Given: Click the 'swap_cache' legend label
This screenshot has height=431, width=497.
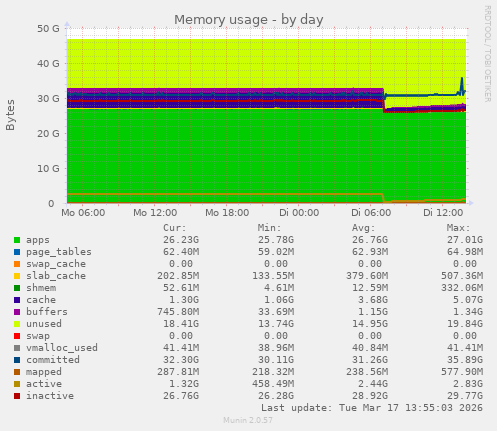Looking at the screenshot, I should point(56,264).
